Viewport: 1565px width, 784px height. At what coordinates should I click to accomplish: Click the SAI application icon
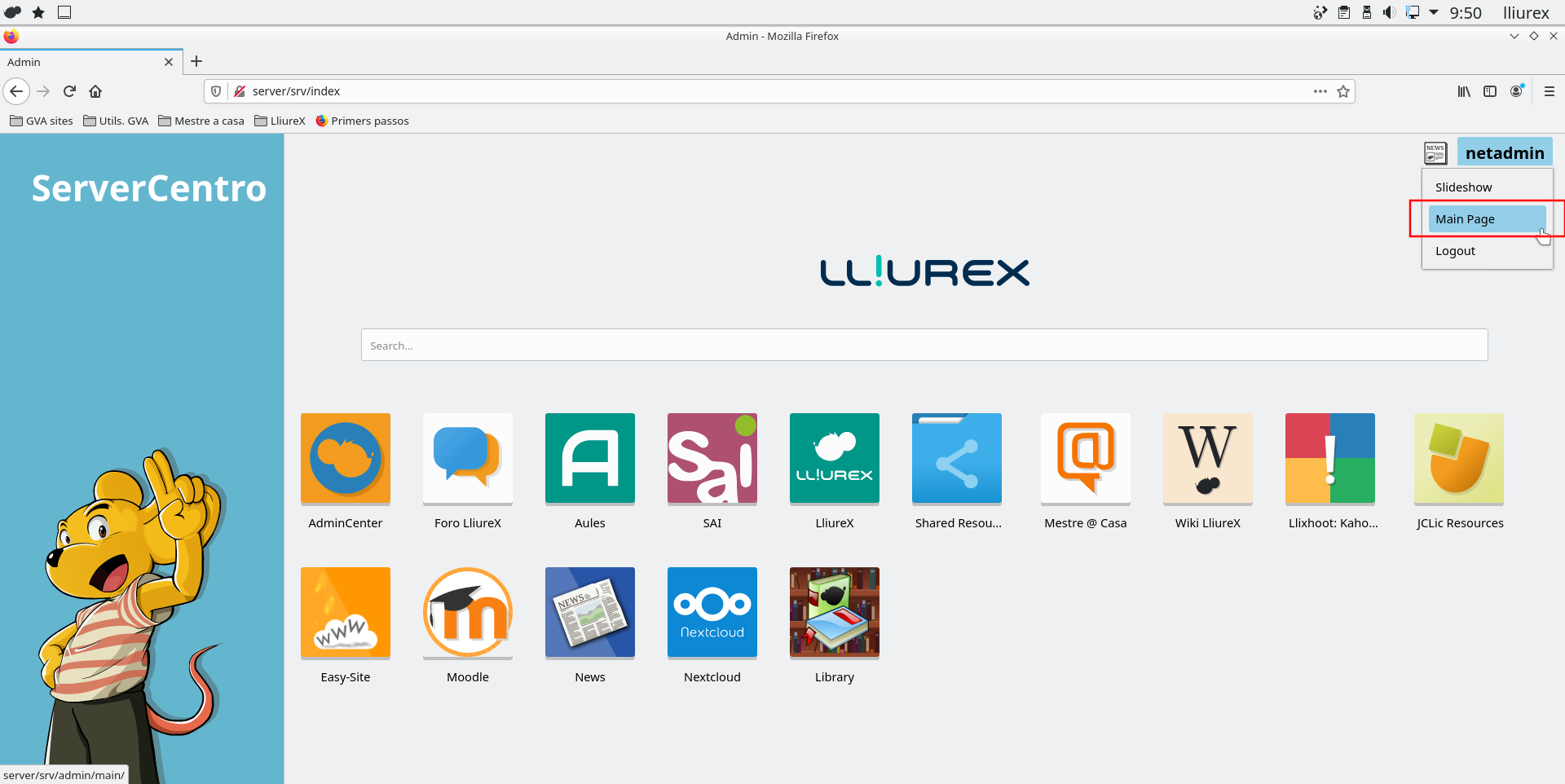712,458
